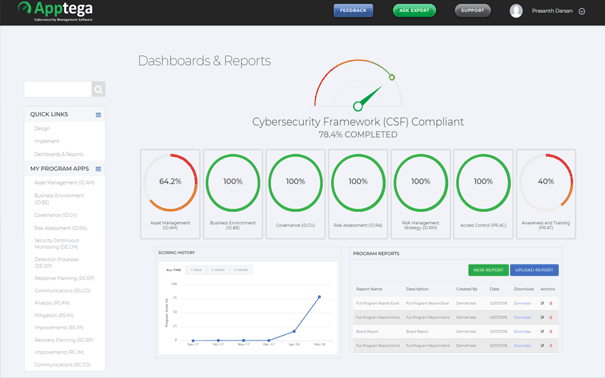605x378 pixels.
Task: Click the Ask Expert button
Action: click(x=414, y=10)
